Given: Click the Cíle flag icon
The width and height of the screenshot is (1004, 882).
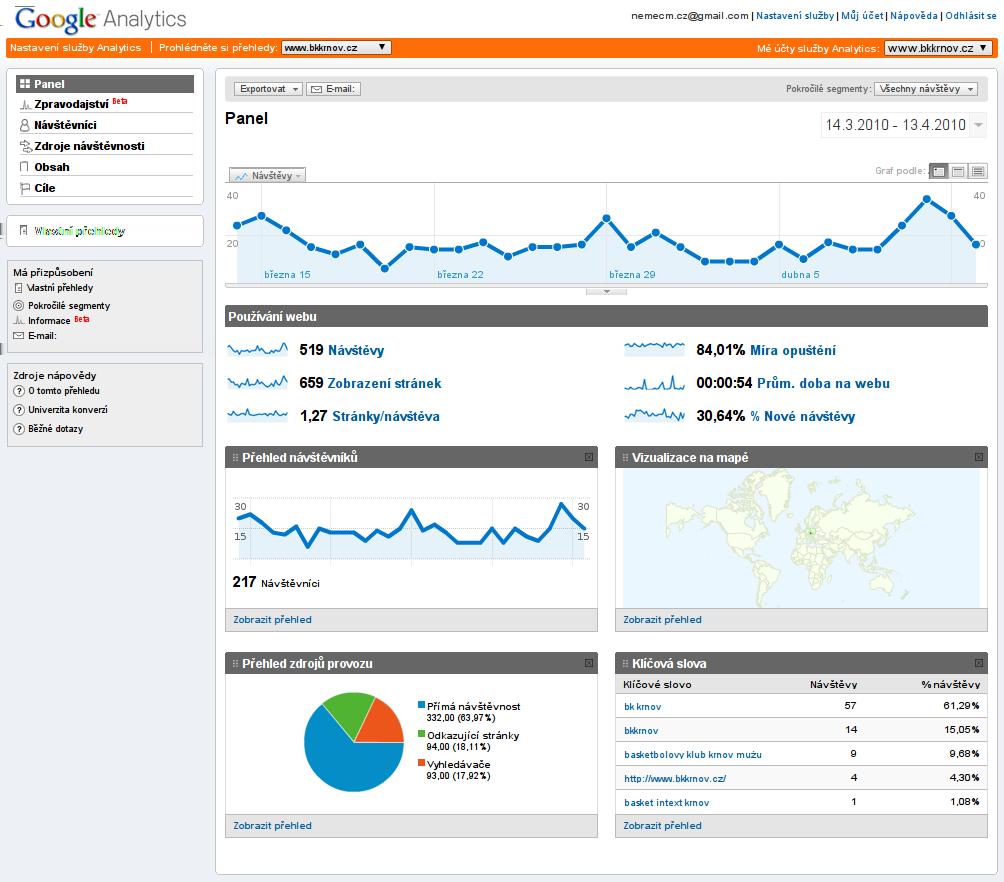Looking at the screenshot, I should tap(25, 188).
